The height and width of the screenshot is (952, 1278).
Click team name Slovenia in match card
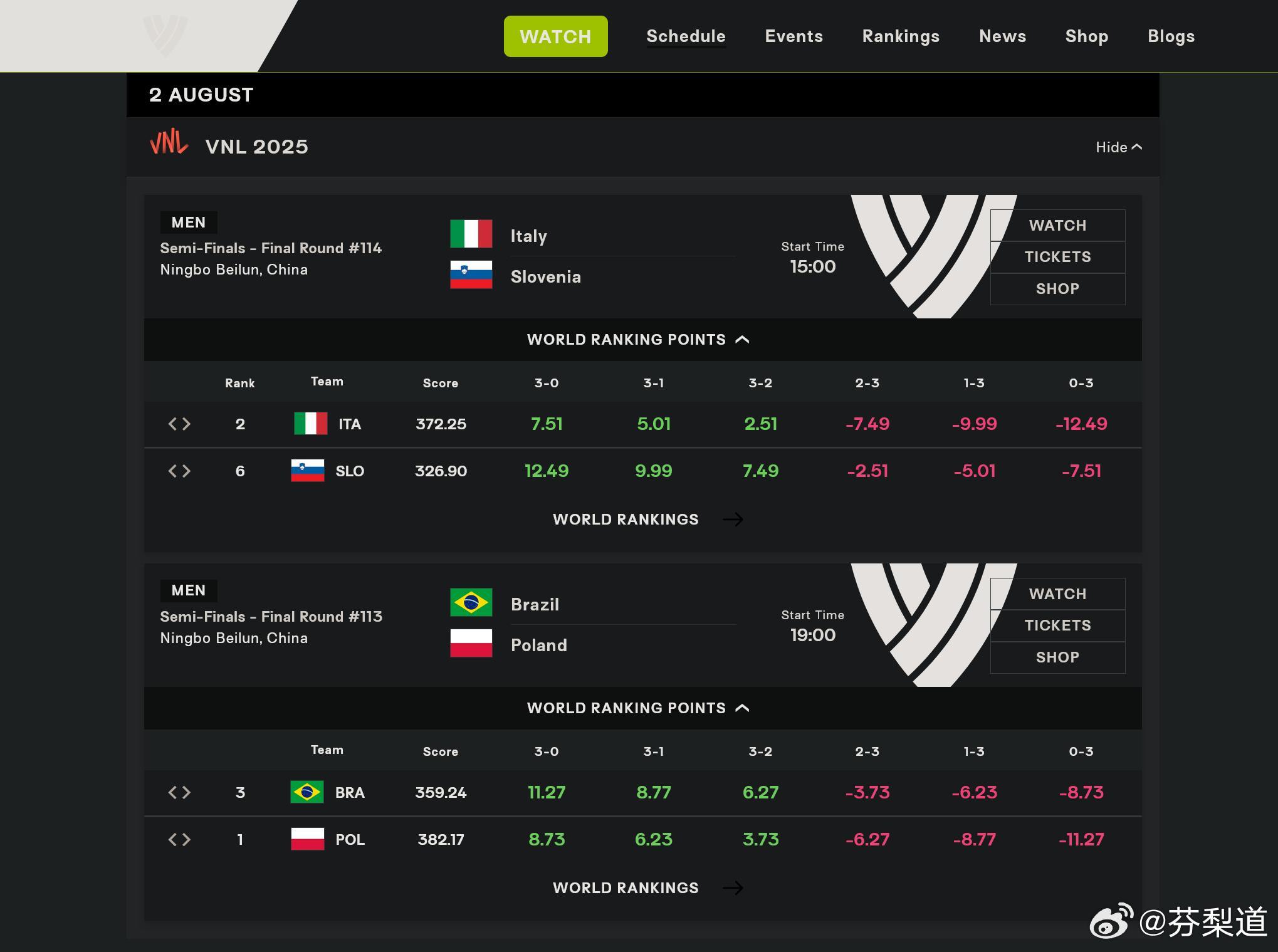(545, 277)
